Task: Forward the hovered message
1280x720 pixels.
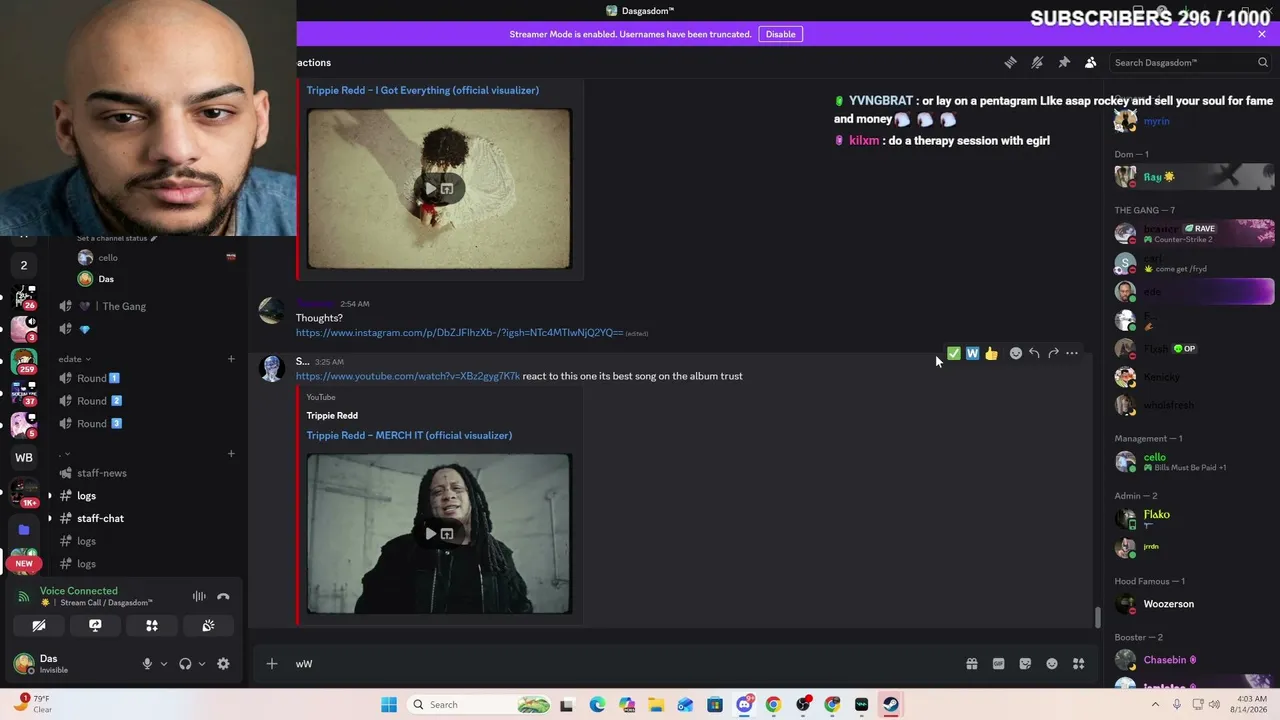Action: click(x=1053, y=353)
